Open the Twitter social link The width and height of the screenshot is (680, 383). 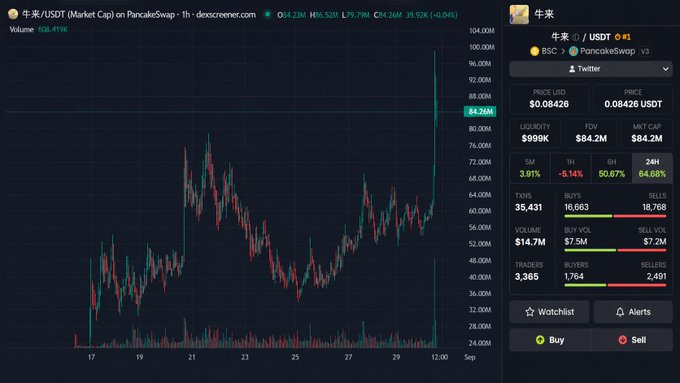(x=585, y=69)
